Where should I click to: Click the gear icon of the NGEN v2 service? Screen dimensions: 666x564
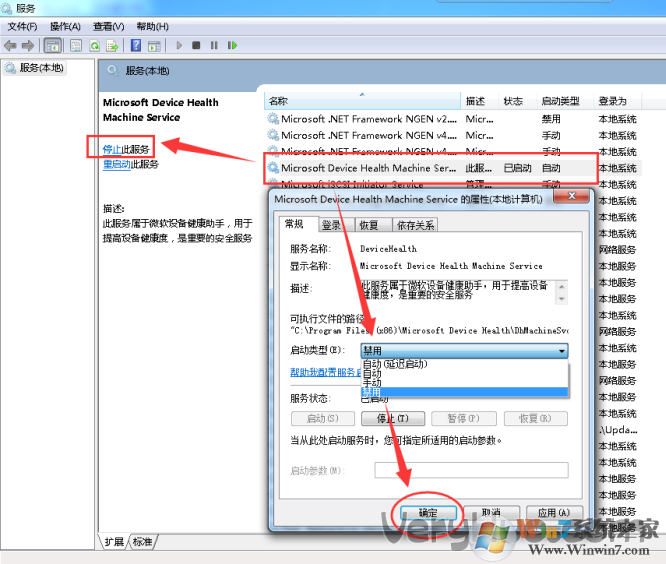(x=273, y=118)
